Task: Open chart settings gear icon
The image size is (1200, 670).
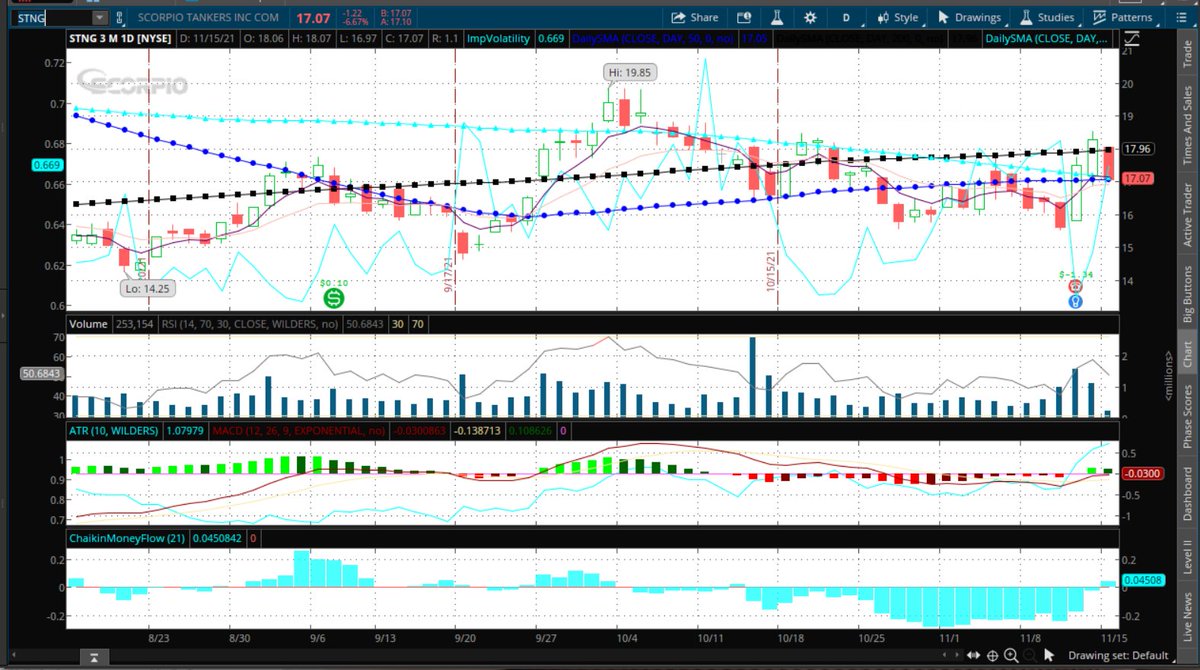Action: [x=809, y=17]
